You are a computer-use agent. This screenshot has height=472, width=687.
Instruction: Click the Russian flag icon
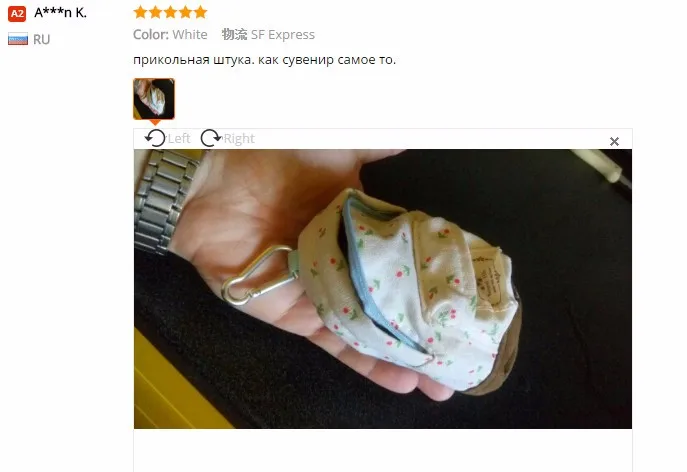coord(18,39)
